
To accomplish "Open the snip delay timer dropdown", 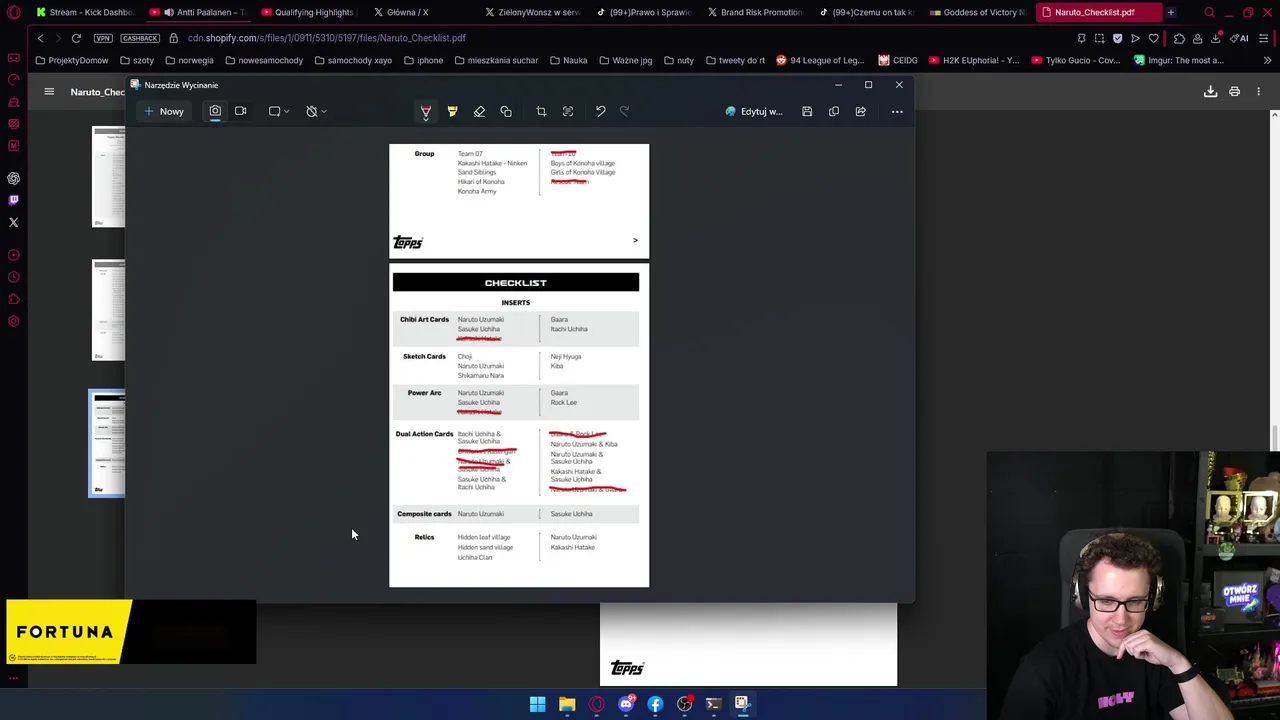I will coord(316,111).
